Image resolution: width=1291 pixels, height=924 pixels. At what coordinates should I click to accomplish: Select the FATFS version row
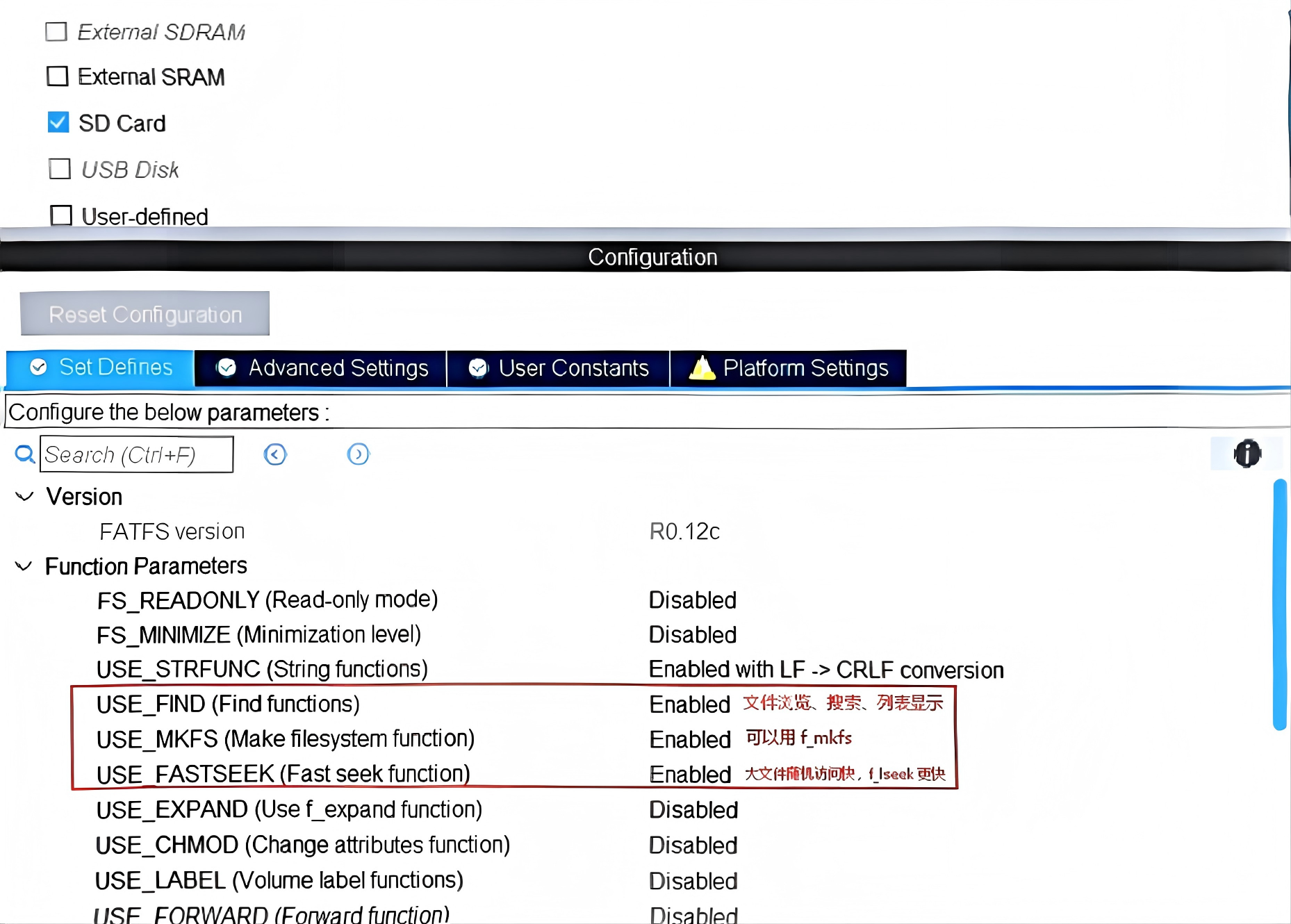pos(172,531)
